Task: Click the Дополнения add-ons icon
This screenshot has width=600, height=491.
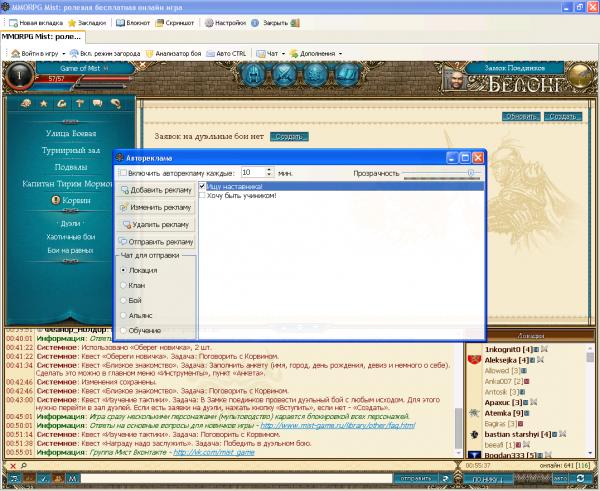Action: coord(294,54)
